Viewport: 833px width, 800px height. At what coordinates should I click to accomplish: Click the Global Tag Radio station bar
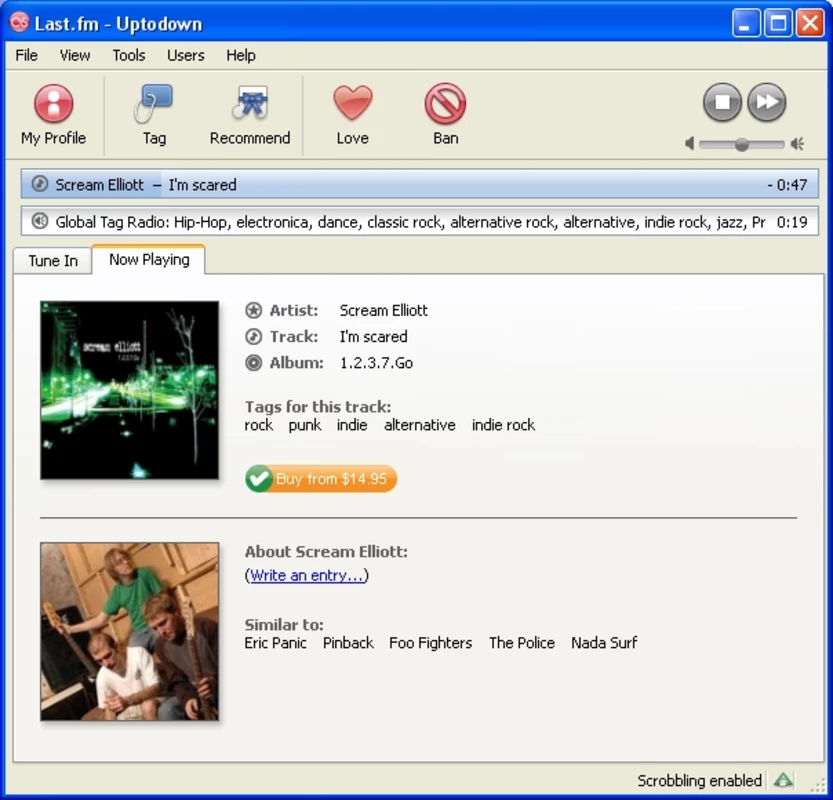(x=420, y=222)
